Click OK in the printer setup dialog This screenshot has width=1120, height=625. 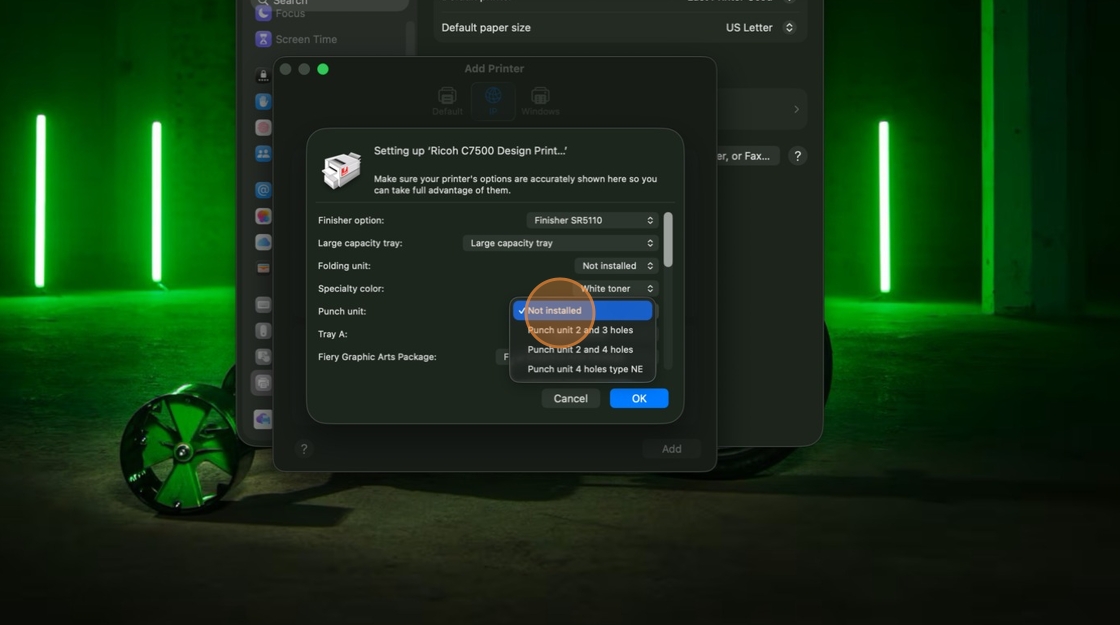click(x=639, y=399)
